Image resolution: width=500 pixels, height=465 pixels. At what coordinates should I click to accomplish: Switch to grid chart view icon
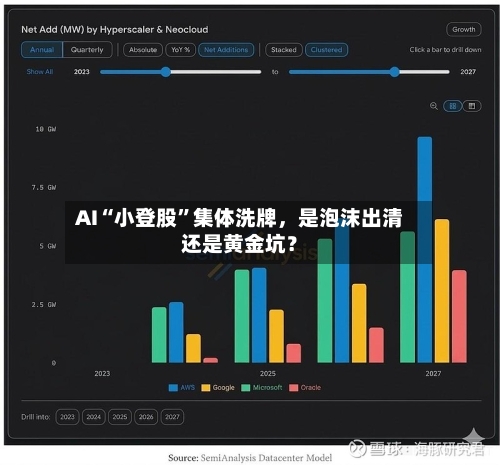click(x=453, y=106)
